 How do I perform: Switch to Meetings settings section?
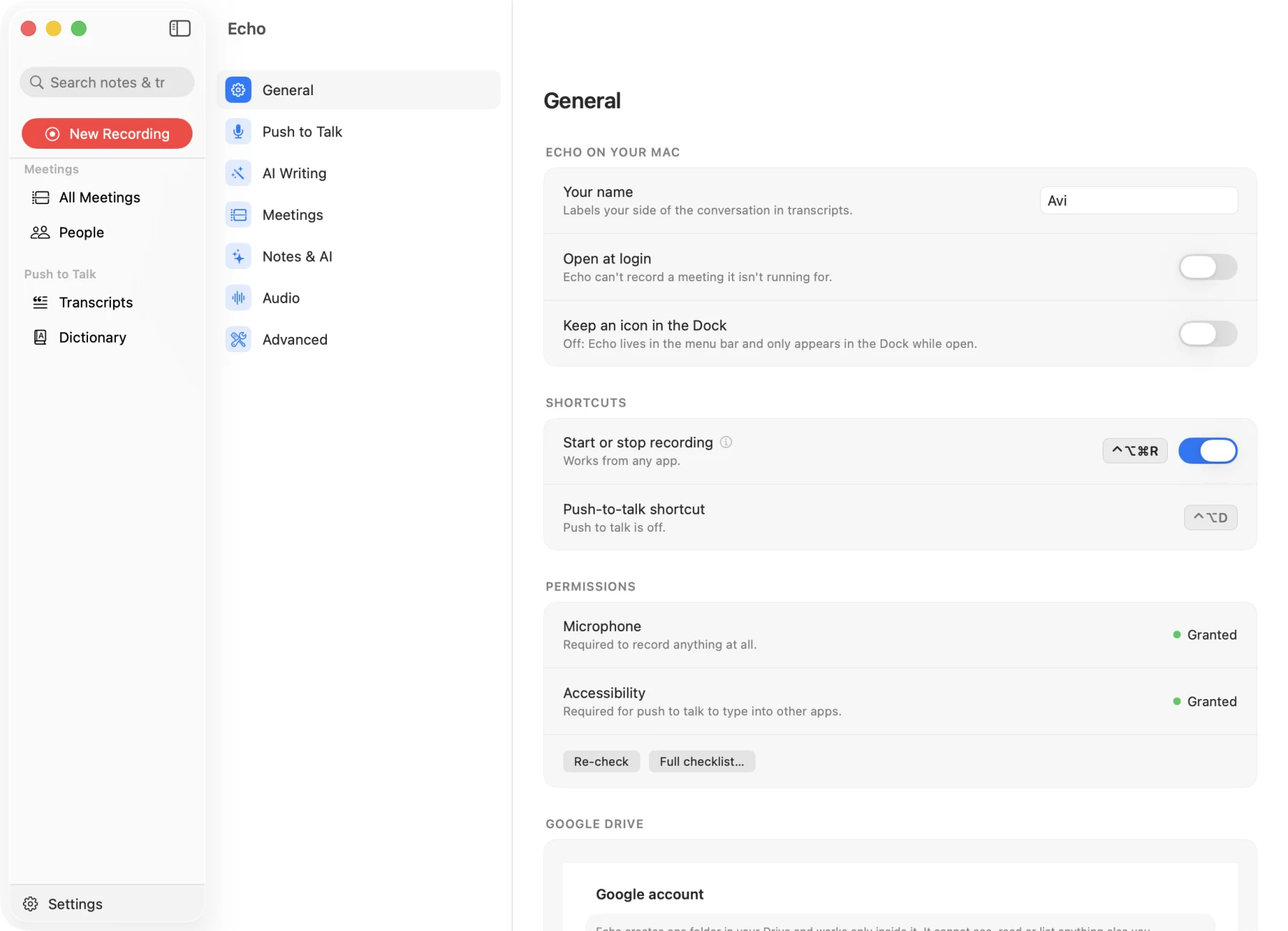click(x=358, y=215)
